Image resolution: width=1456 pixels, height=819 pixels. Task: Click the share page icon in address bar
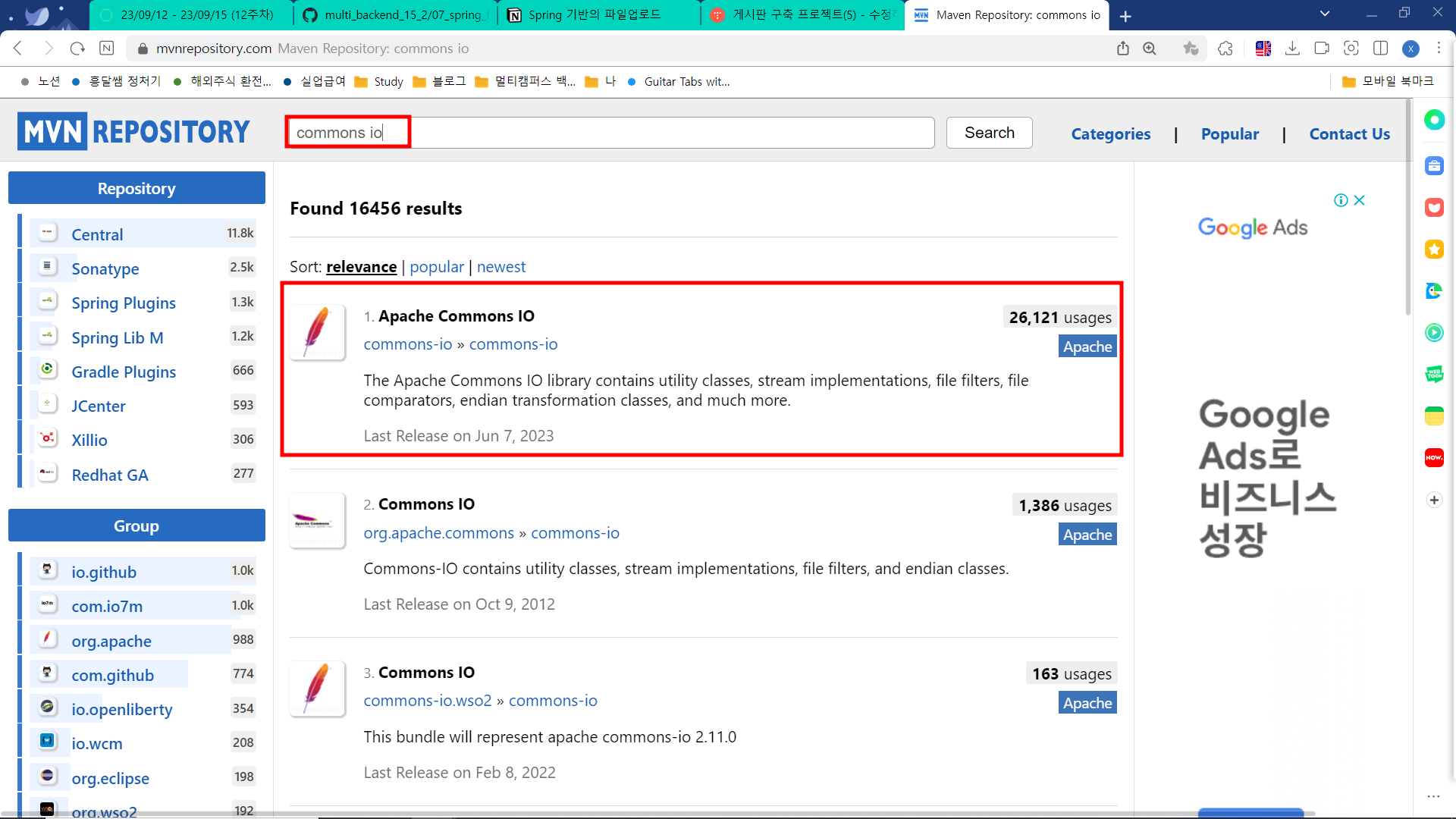pyautogui.click(x=1123, y=49)
